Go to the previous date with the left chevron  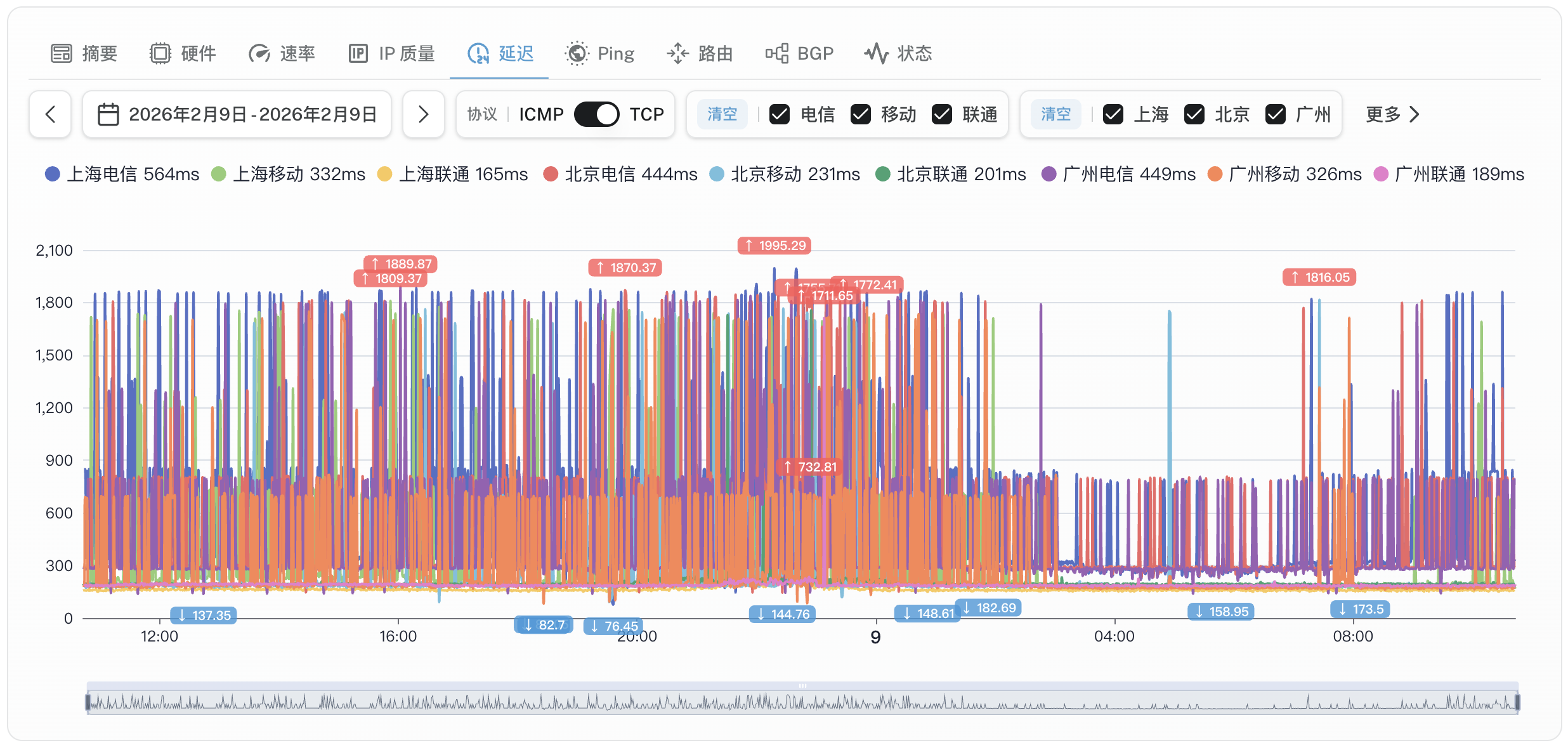[x=50, y=114]
